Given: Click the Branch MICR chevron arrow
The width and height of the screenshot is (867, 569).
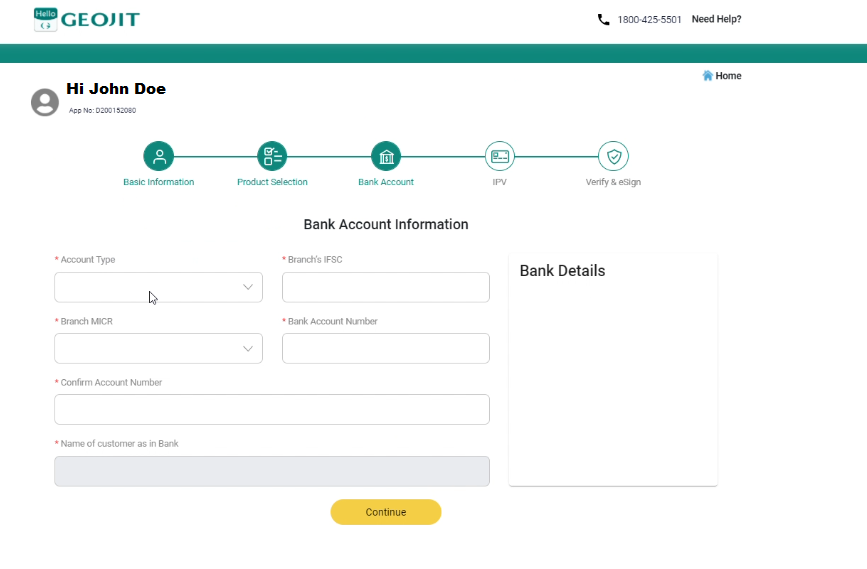Looking at the screenshot, I should 248,349.
